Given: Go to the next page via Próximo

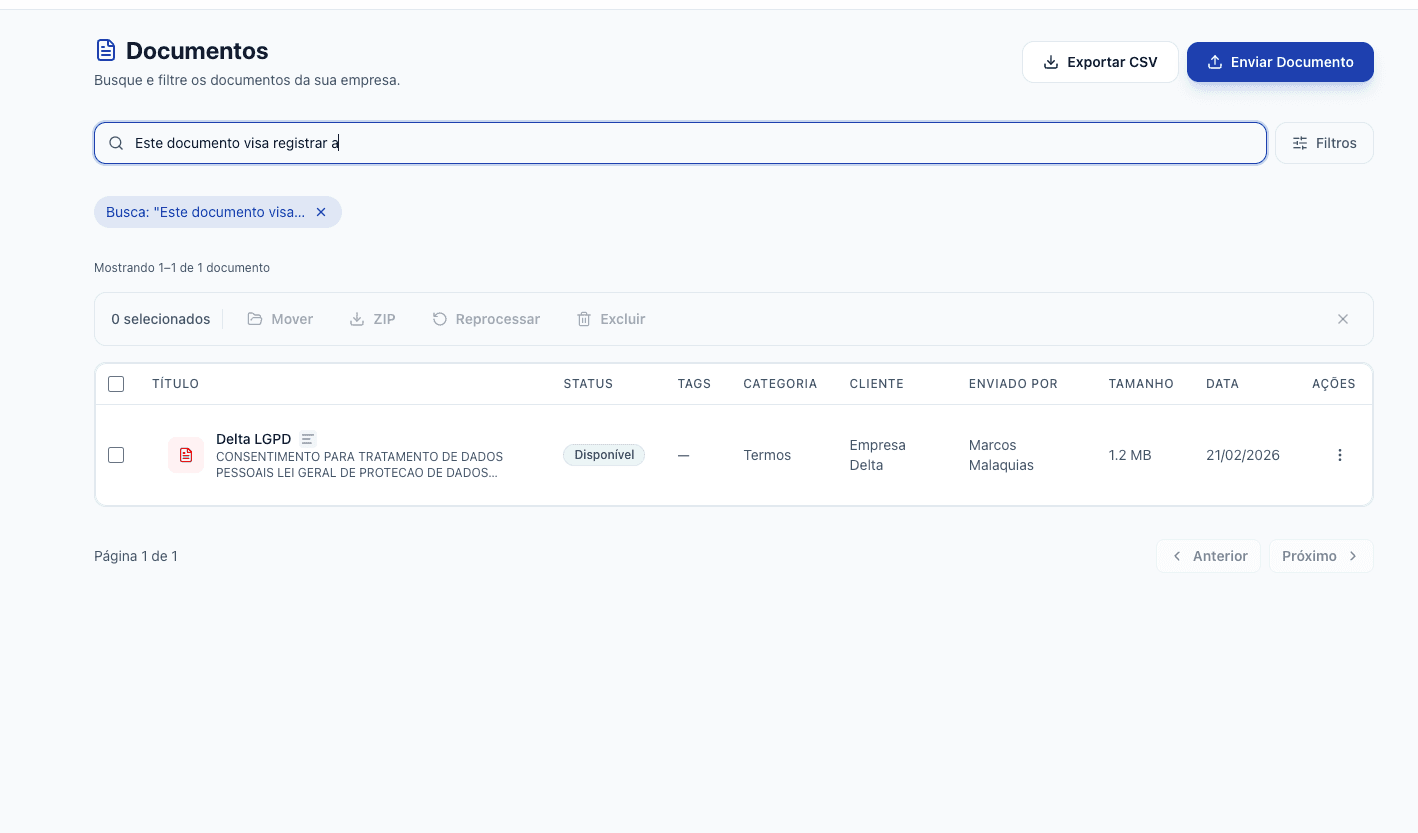Looking at the screenshot, I should pyautogui.click(x=1320, y=555).
